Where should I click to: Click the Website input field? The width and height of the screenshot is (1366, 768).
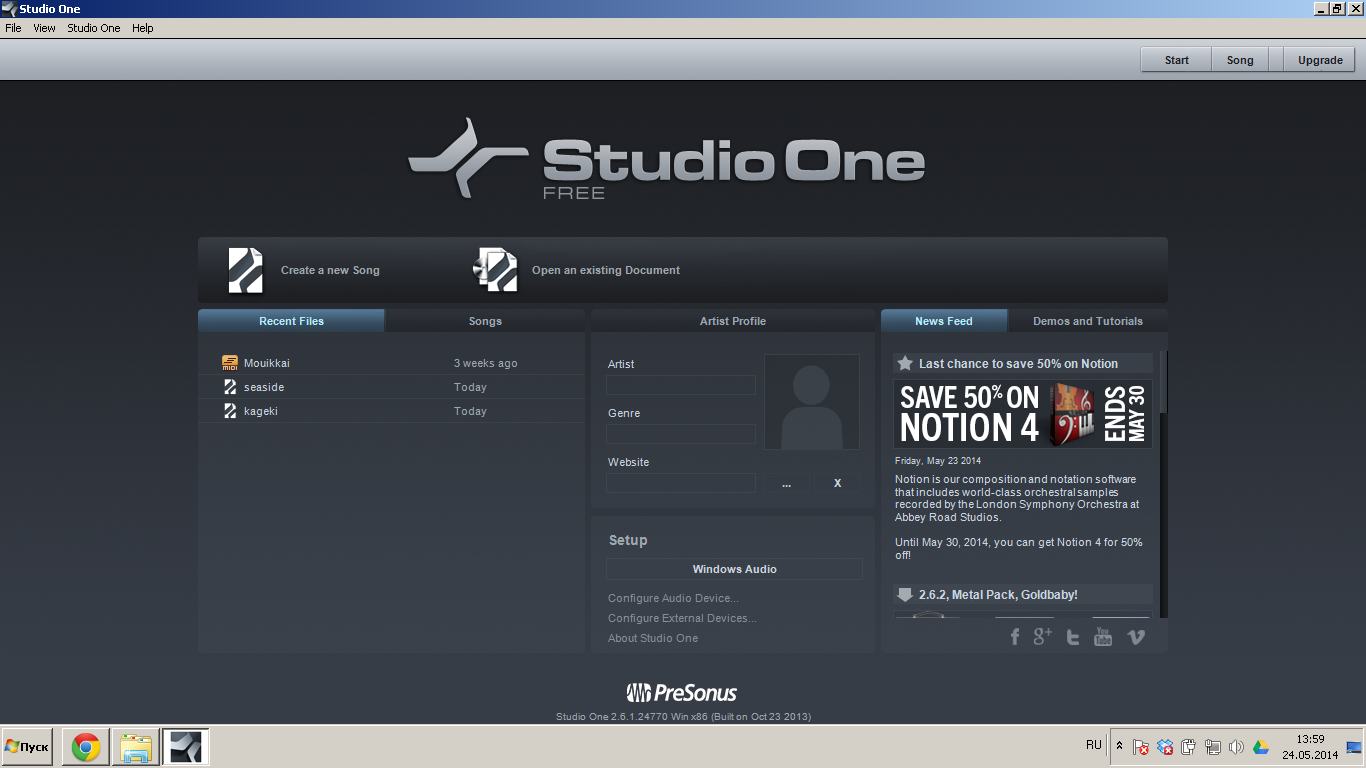point(681,483)
